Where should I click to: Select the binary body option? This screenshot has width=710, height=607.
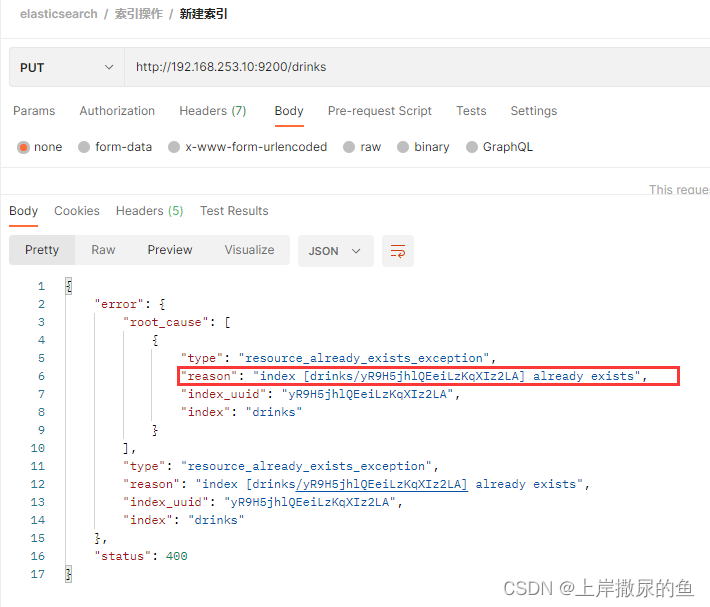click(x=423, y=147)
